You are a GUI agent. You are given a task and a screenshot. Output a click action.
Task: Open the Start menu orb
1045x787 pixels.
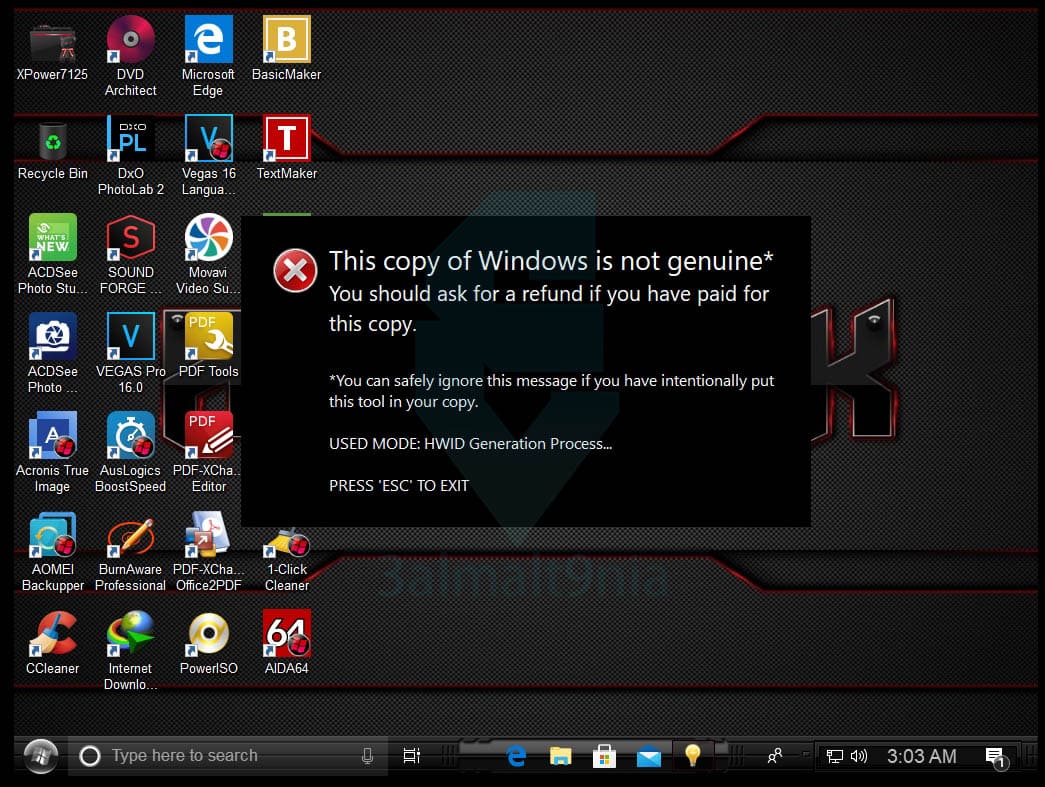(x=41, y=756)
